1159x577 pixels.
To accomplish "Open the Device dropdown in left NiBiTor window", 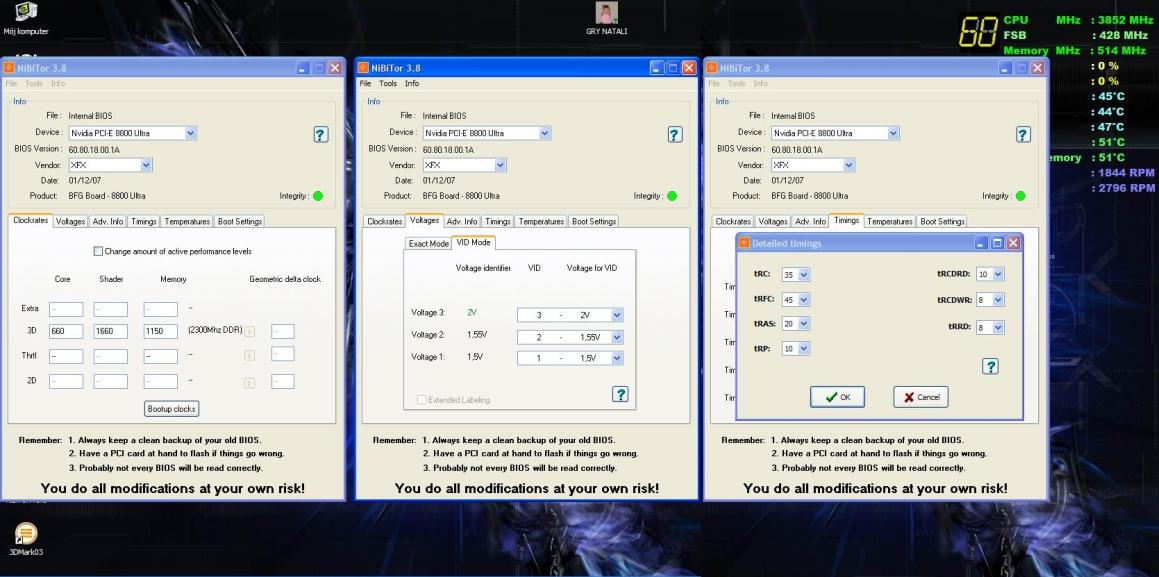I will (x=191, y=133).
